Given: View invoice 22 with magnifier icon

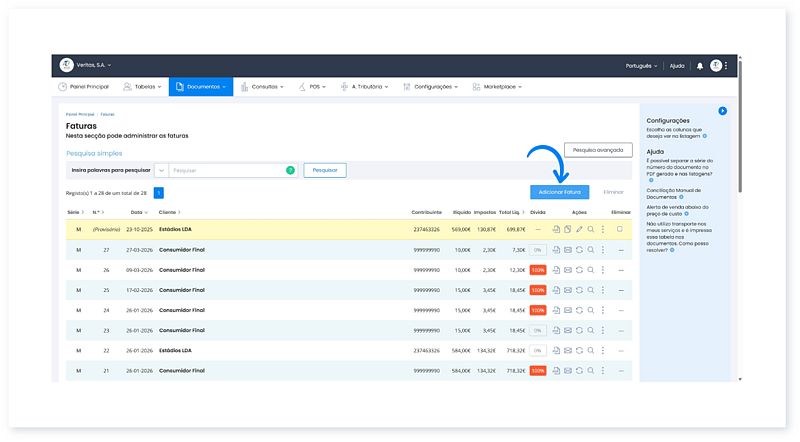Looking at the screenshot, I should coord(591,351).
